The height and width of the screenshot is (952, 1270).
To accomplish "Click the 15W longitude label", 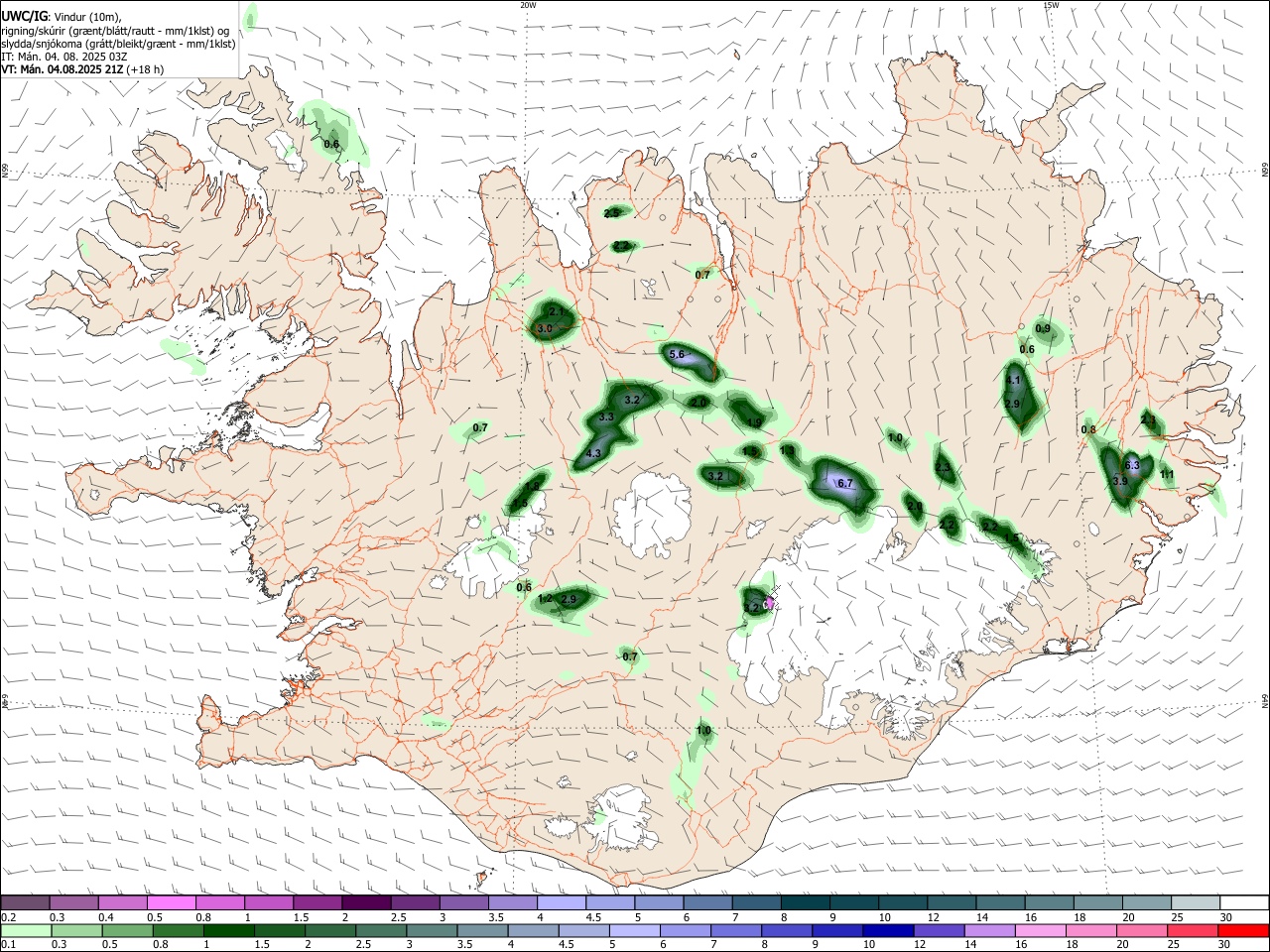I will pyautogui.click(x=1051, y=5).
